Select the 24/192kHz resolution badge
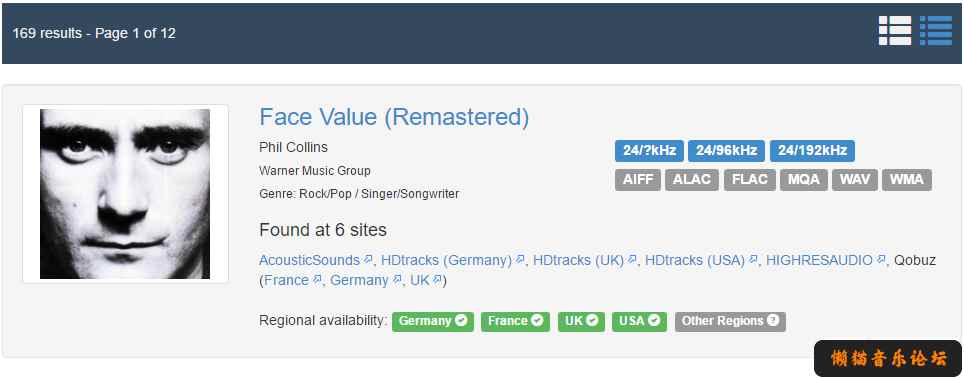The height and width of the screenshot is (378, 964). click(812, 151)
